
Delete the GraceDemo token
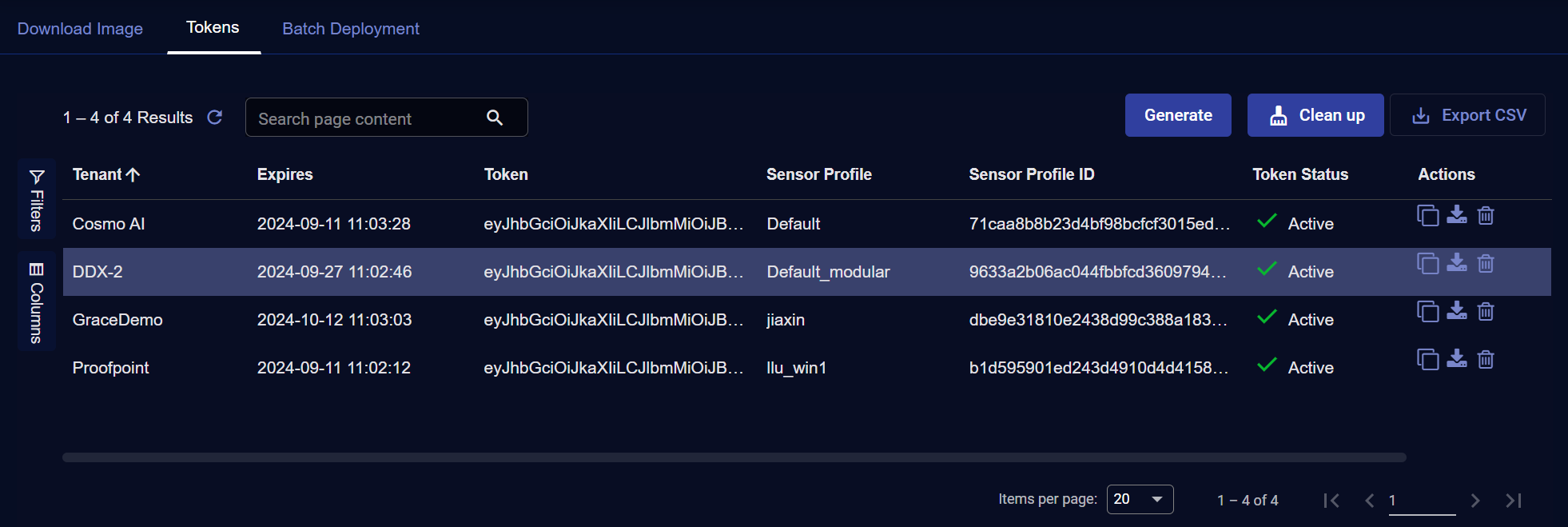(1486, 311)
